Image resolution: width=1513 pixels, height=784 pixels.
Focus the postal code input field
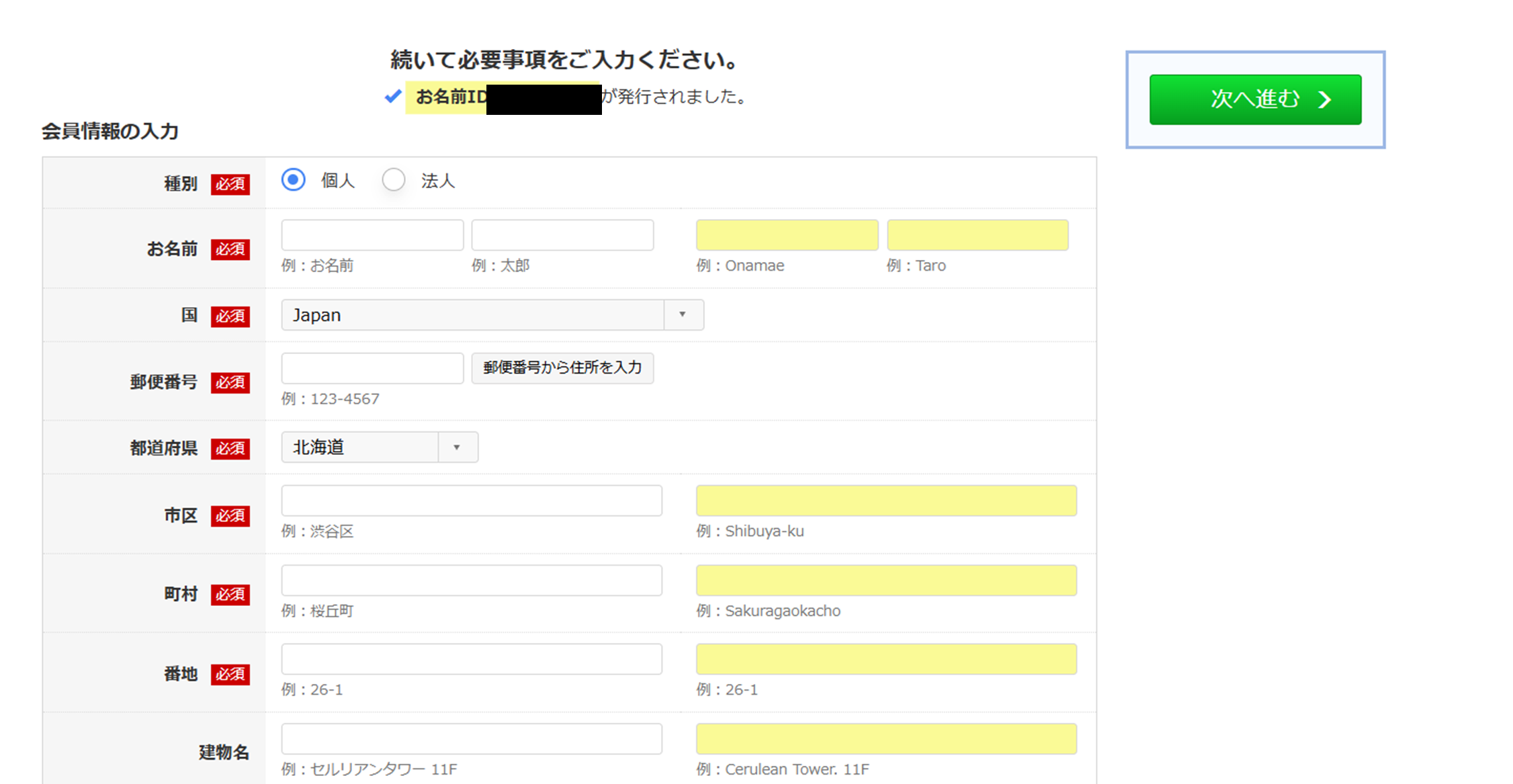point(372,368)
